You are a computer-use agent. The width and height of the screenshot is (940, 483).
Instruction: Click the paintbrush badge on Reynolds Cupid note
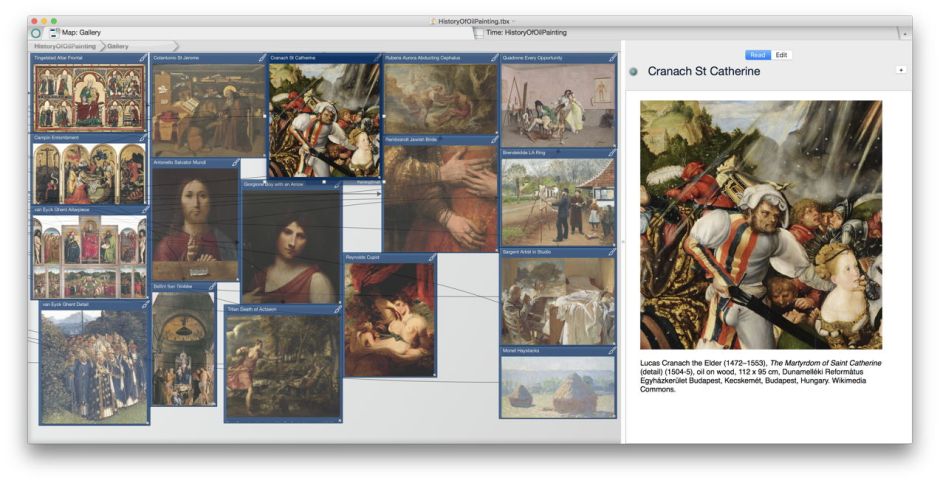click(x=431, y=258)
